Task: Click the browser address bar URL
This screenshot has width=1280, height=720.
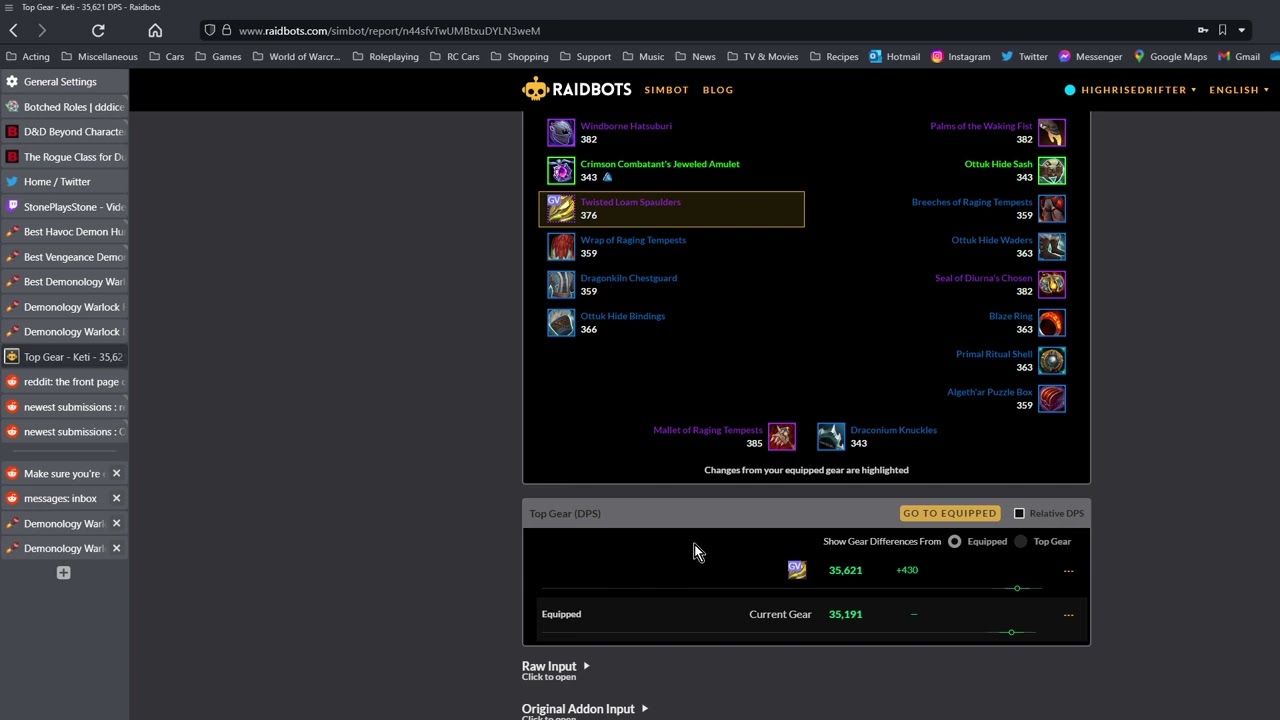Action: [389, 31]
